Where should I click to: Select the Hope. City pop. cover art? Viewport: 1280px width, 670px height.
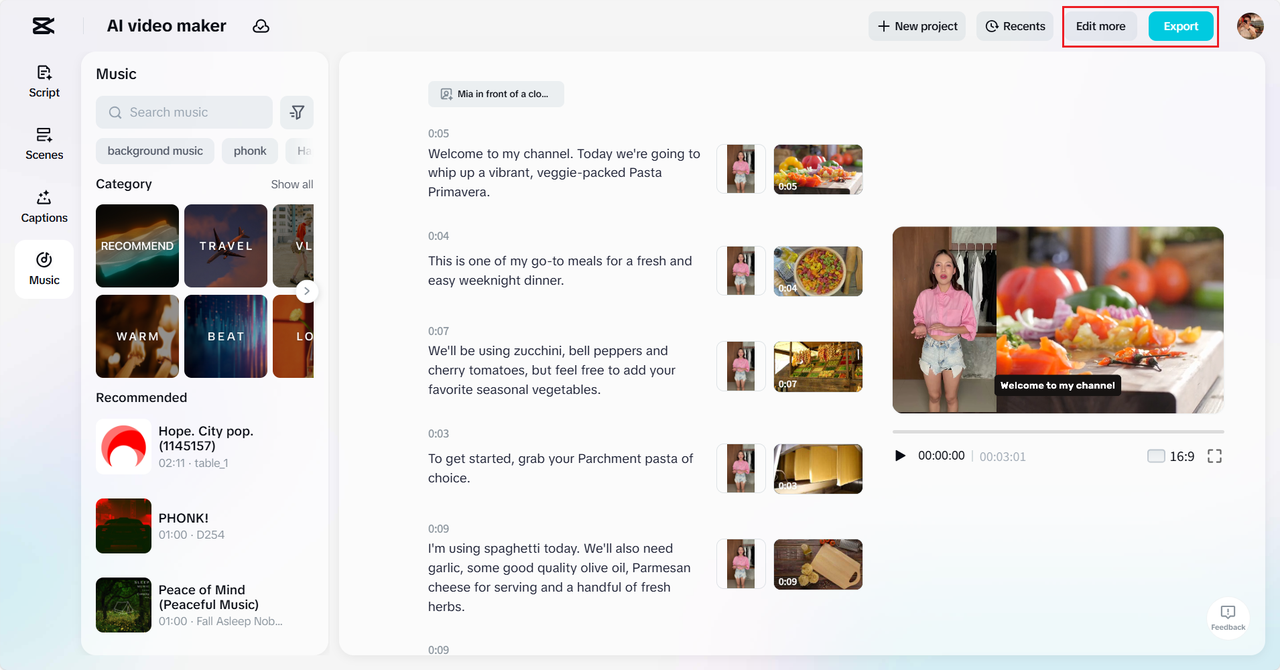(x=123, y=446)
